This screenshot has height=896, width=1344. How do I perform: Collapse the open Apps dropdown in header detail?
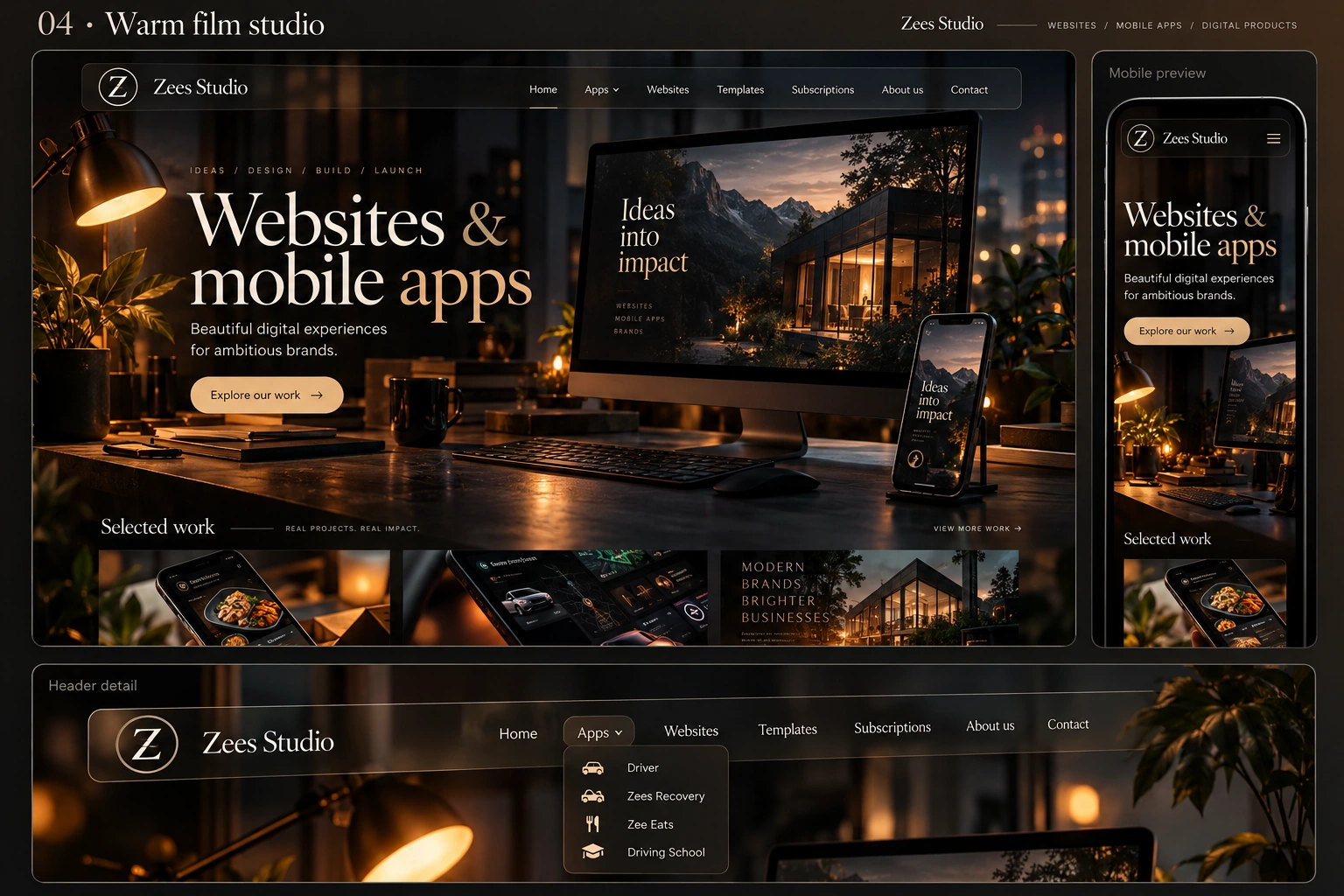(x=599, y=732)
